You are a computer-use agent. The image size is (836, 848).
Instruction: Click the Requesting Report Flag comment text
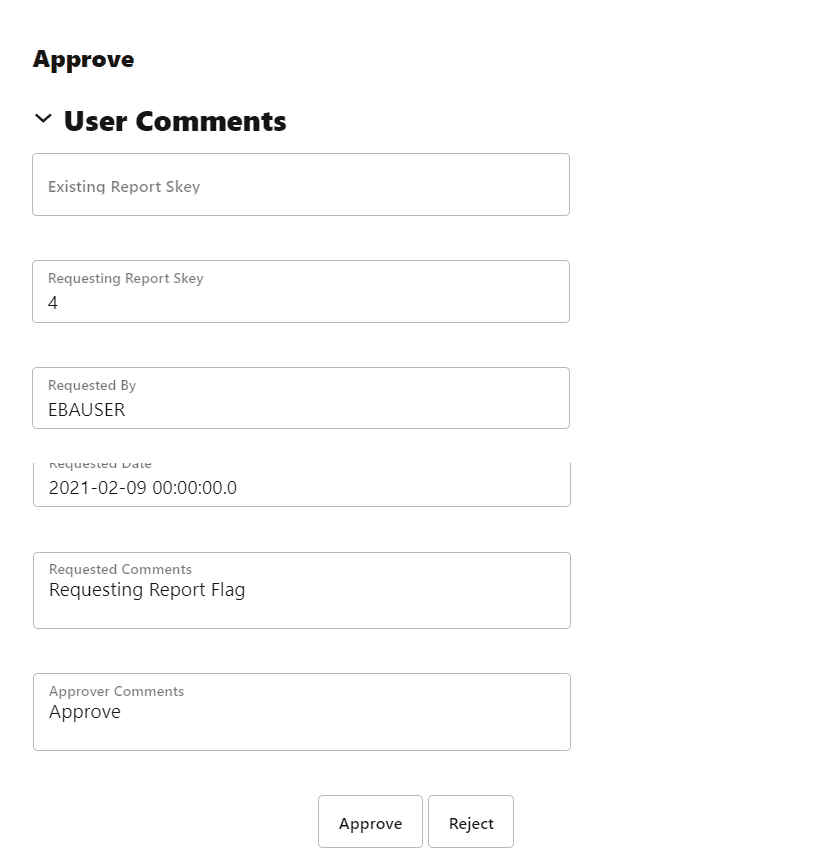(147, 589)
